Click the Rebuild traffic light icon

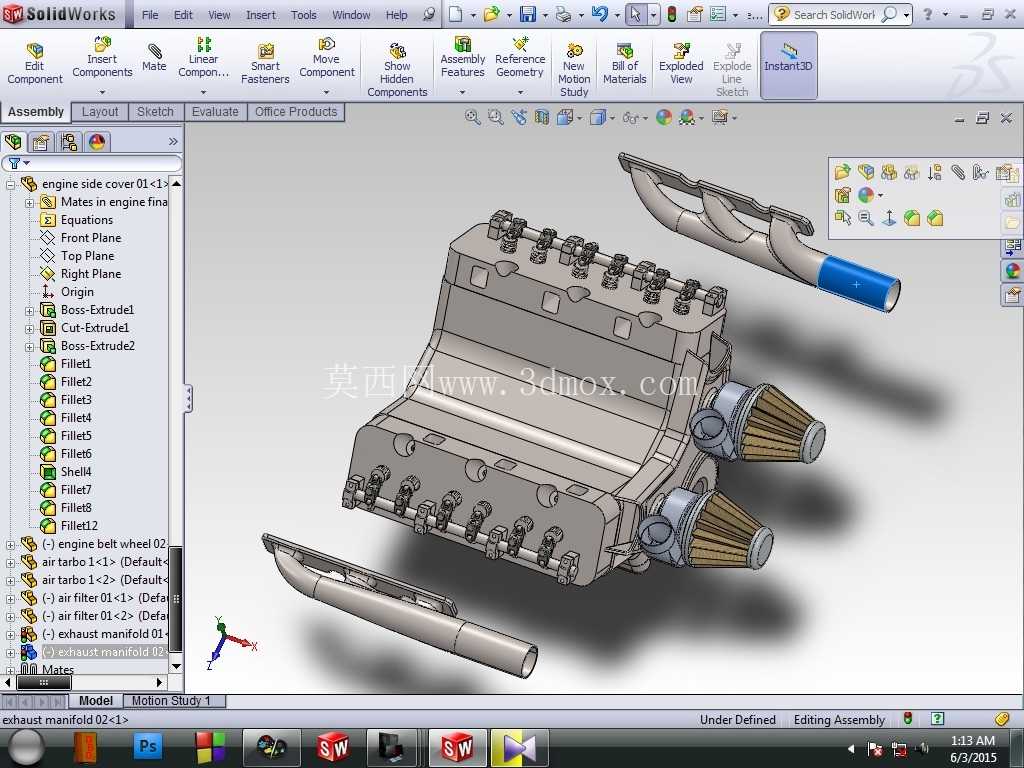(671, 14)
